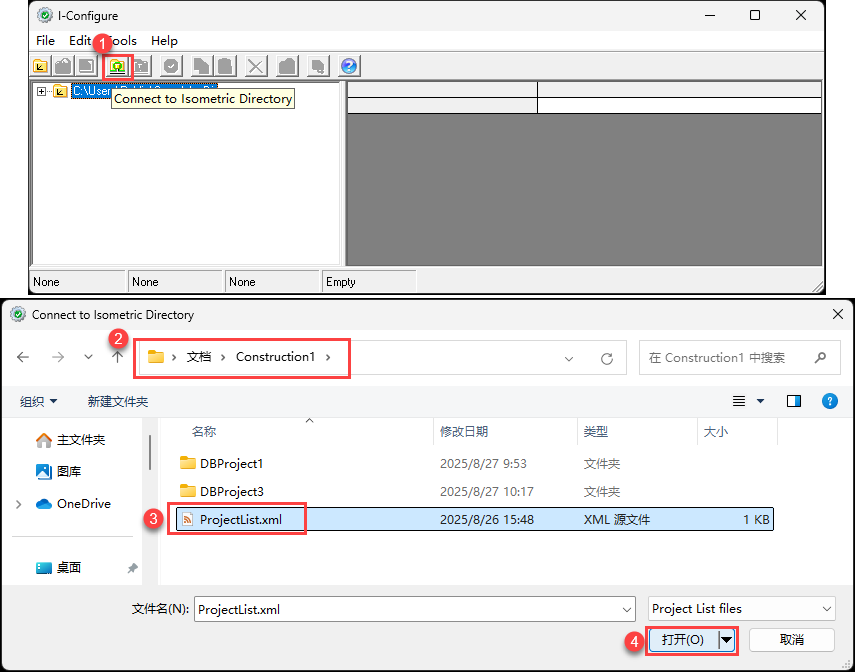Click the refresh button beside the address bar
Viewport: 855px width, 672px height.
tap(606, 358)
